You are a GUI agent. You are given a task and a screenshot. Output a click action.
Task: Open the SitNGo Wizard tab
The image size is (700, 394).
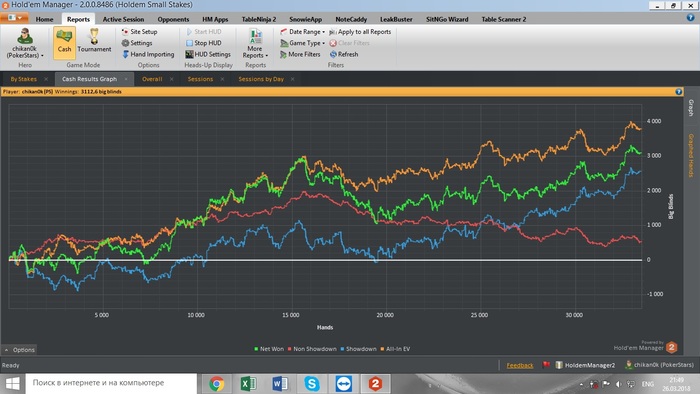[x=447, y=19]
